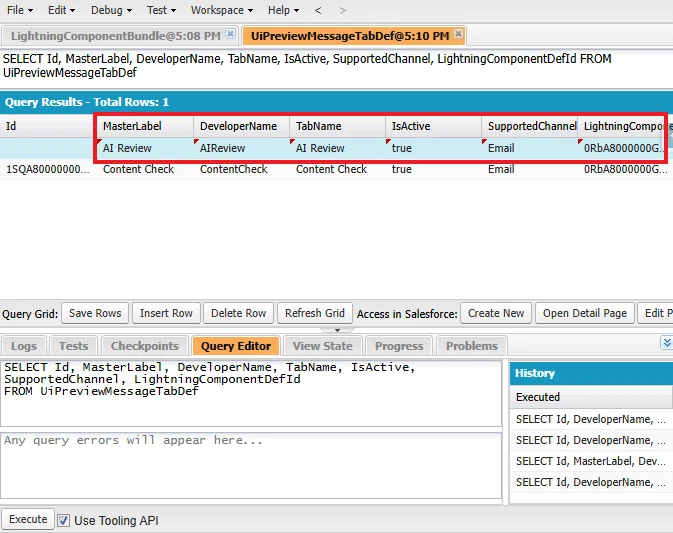The height and width of the screenshot is (533, 673).
Task: Select the 'AIReview' DeveloperName cell
Action: pos(241,148)
